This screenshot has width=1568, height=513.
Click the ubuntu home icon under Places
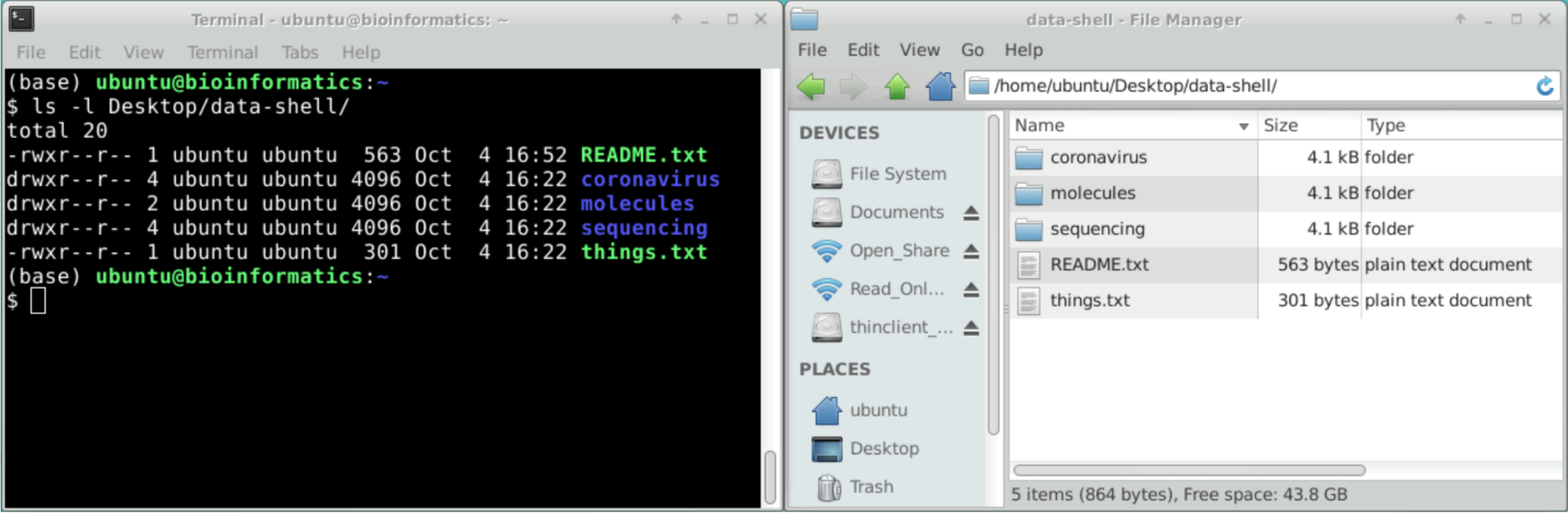(827, 410)
